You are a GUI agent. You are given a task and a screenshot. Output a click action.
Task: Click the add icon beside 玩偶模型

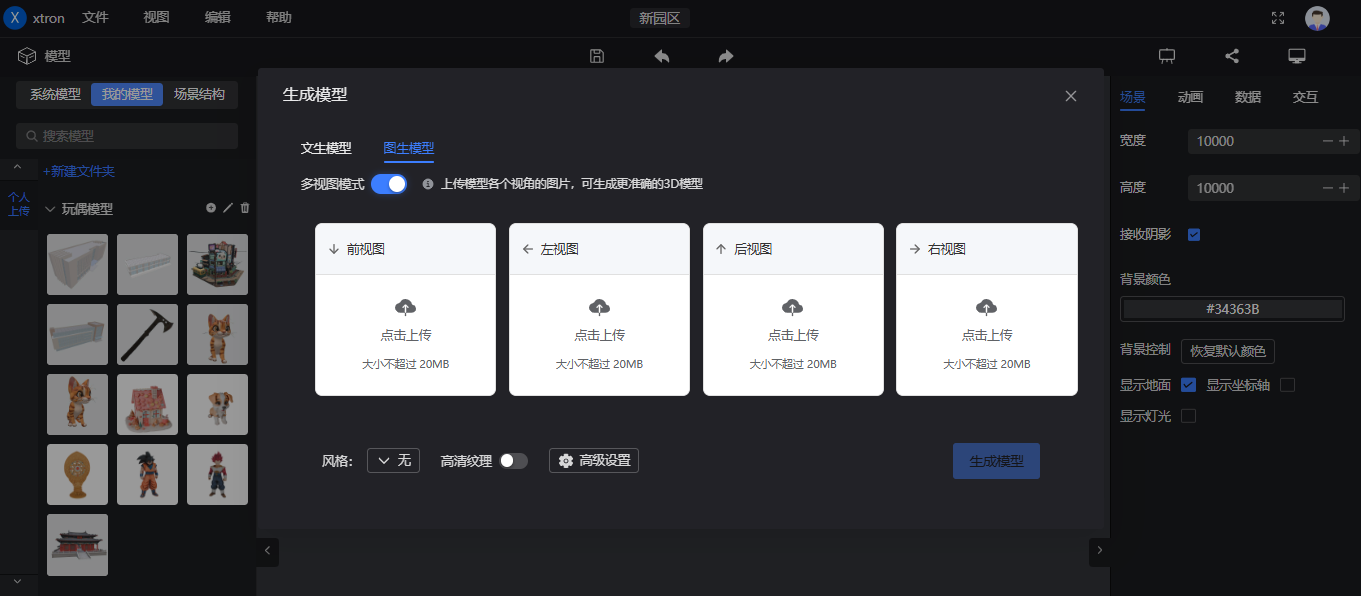[211, 208]
